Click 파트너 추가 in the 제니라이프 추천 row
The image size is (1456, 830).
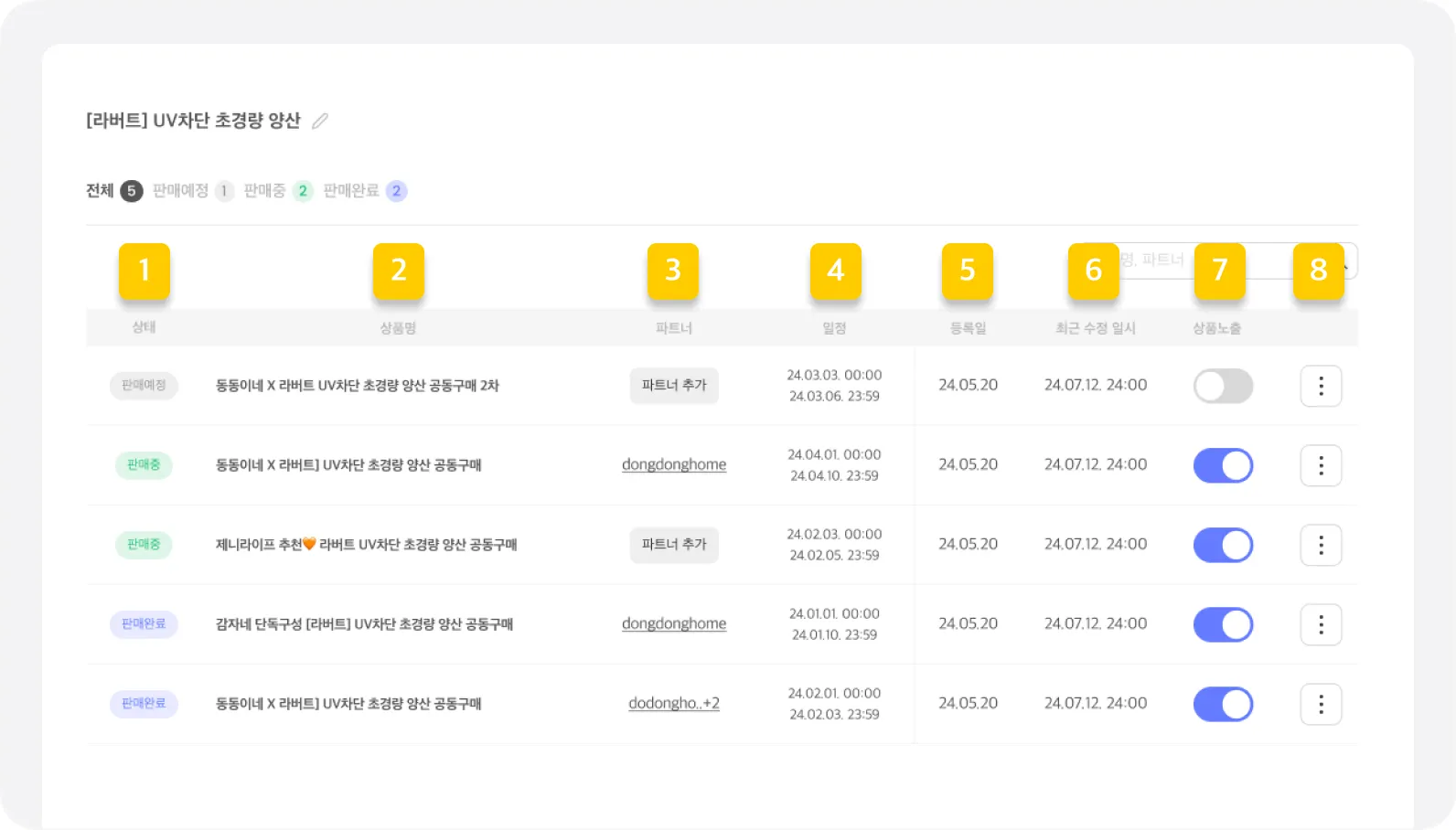coord(674,545)
